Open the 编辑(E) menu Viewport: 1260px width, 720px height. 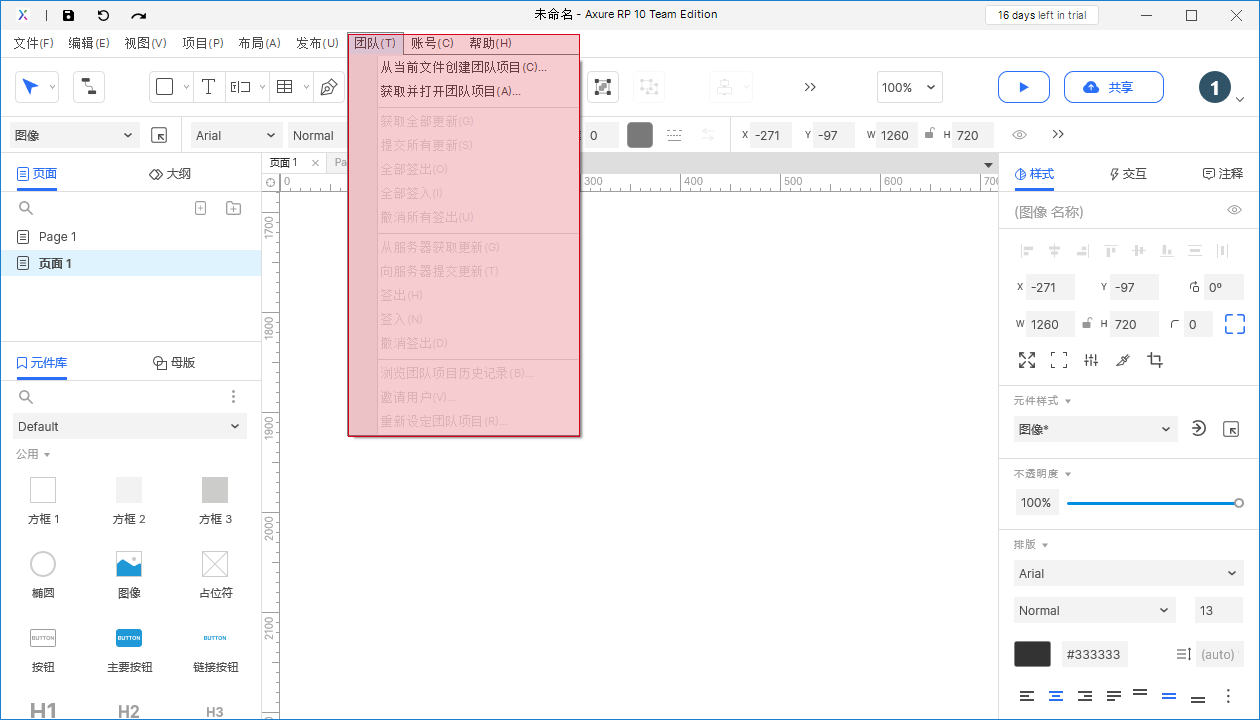[89, 43]
